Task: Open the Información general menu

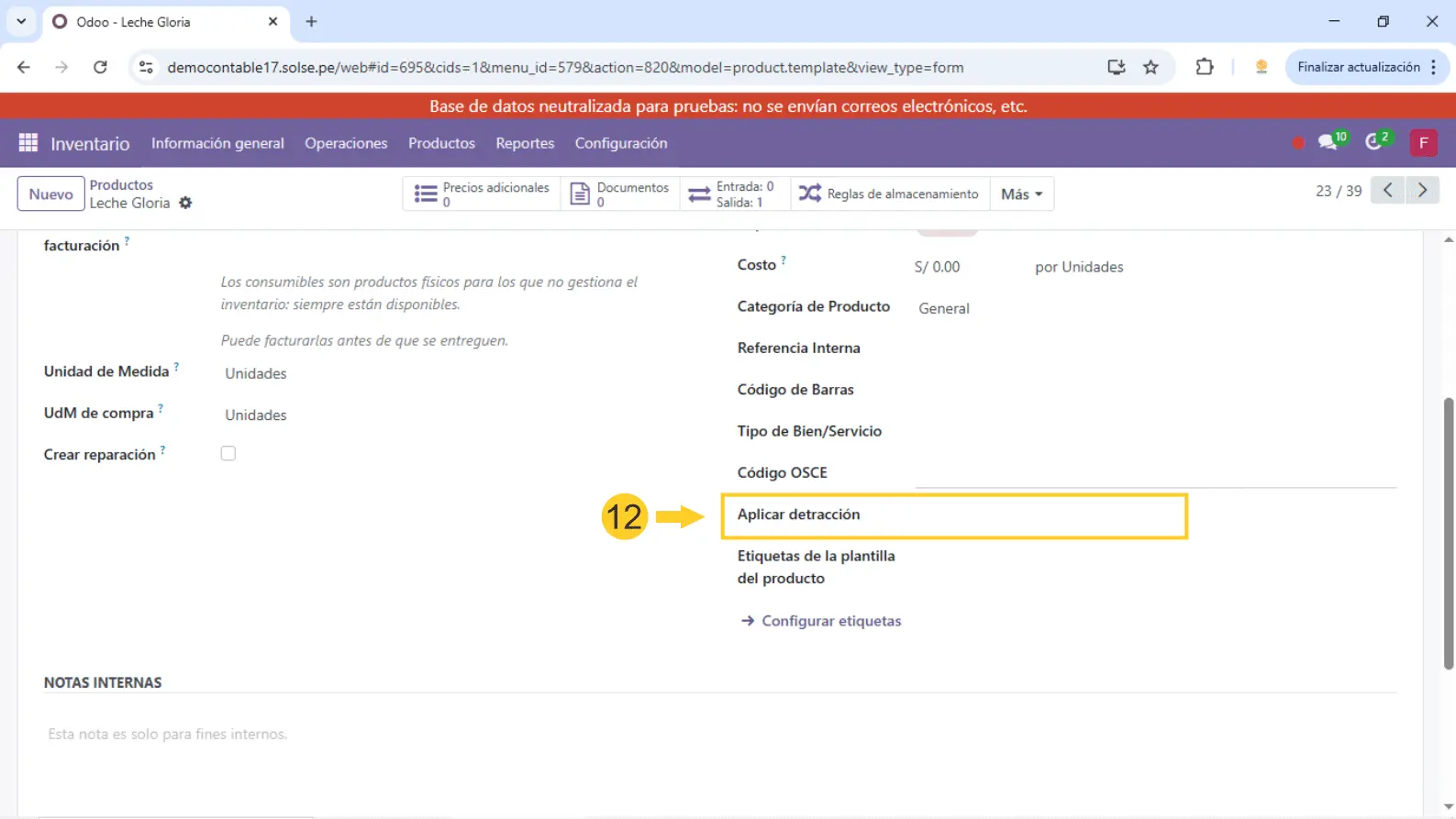Action: 217,143
